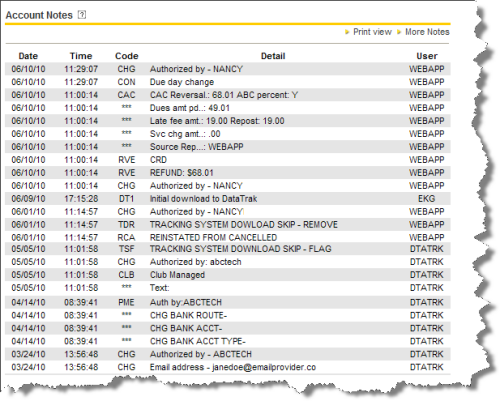
Task: Select the REFUND $68.01 note row
Action: 228,173
